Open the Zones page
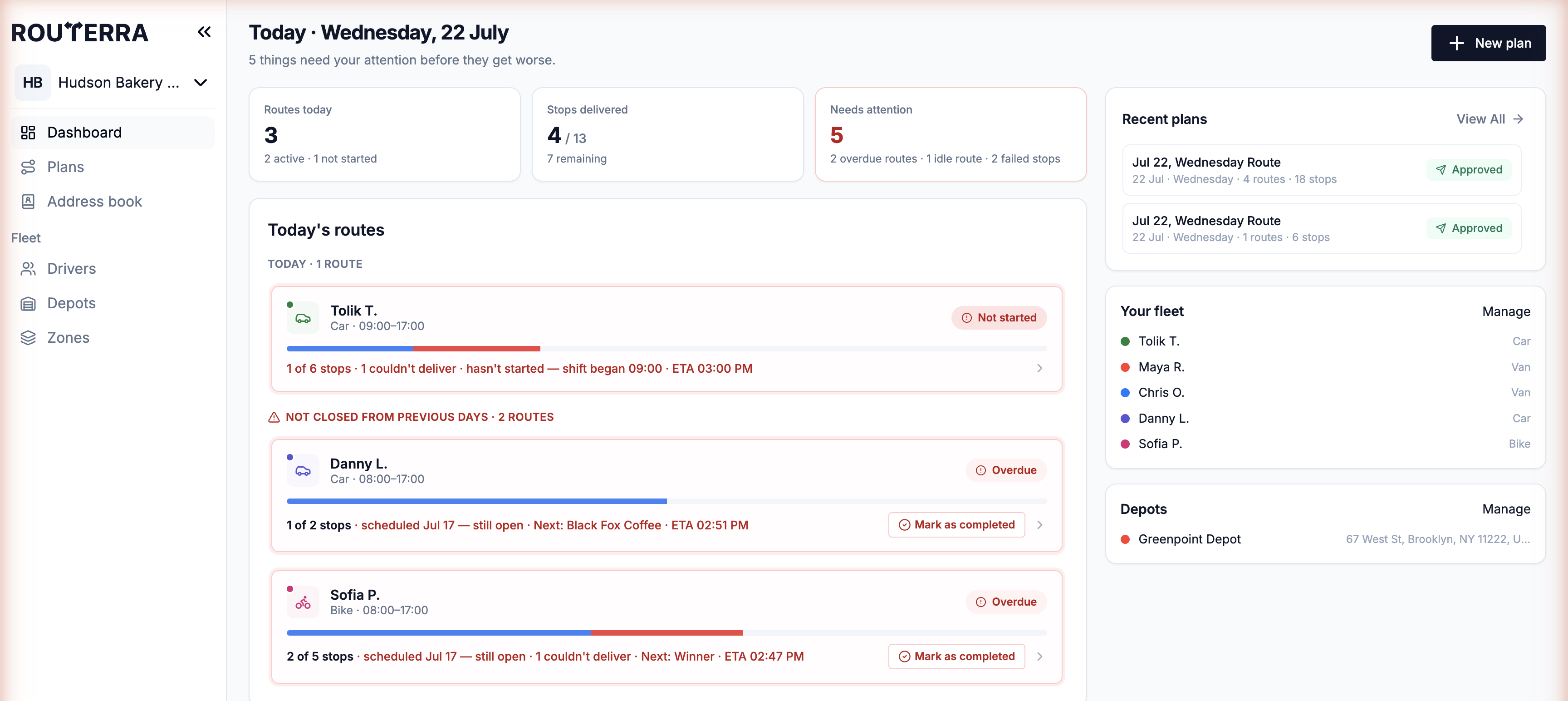This screenshot has height=701, width=1568. pos(113,337)
